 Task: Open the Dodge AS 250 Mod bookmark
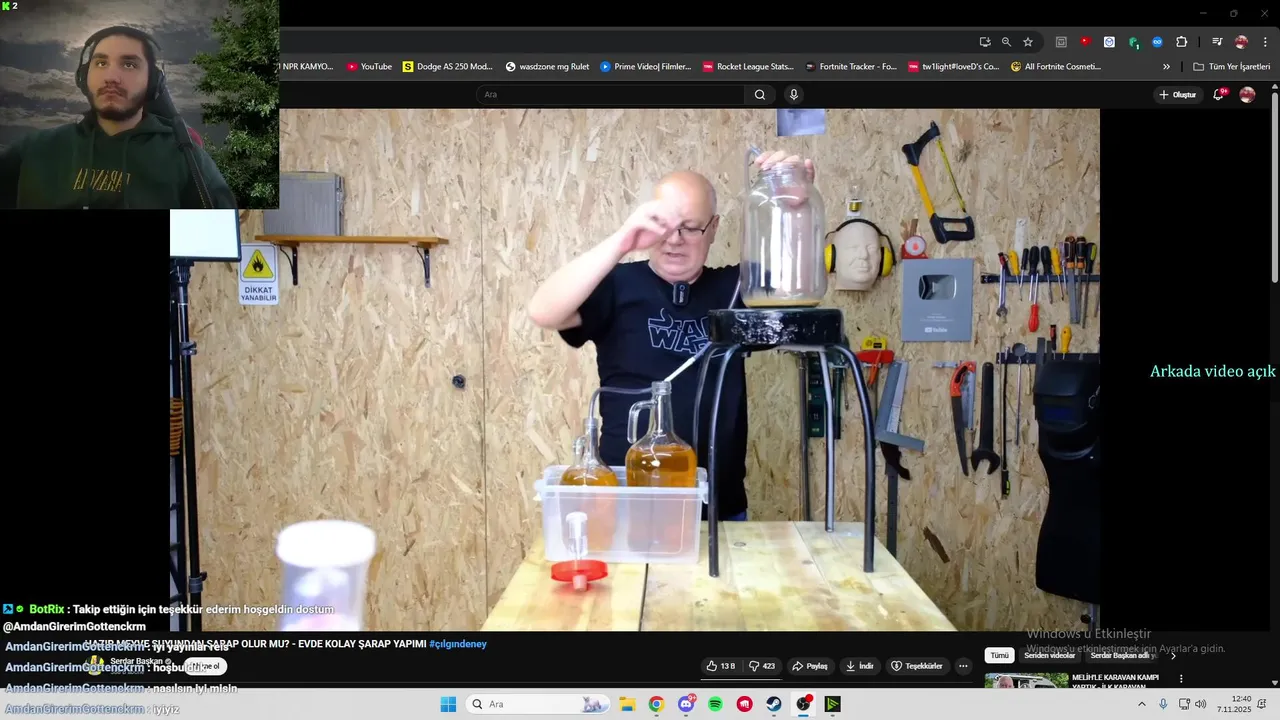(x=448, y=67)
